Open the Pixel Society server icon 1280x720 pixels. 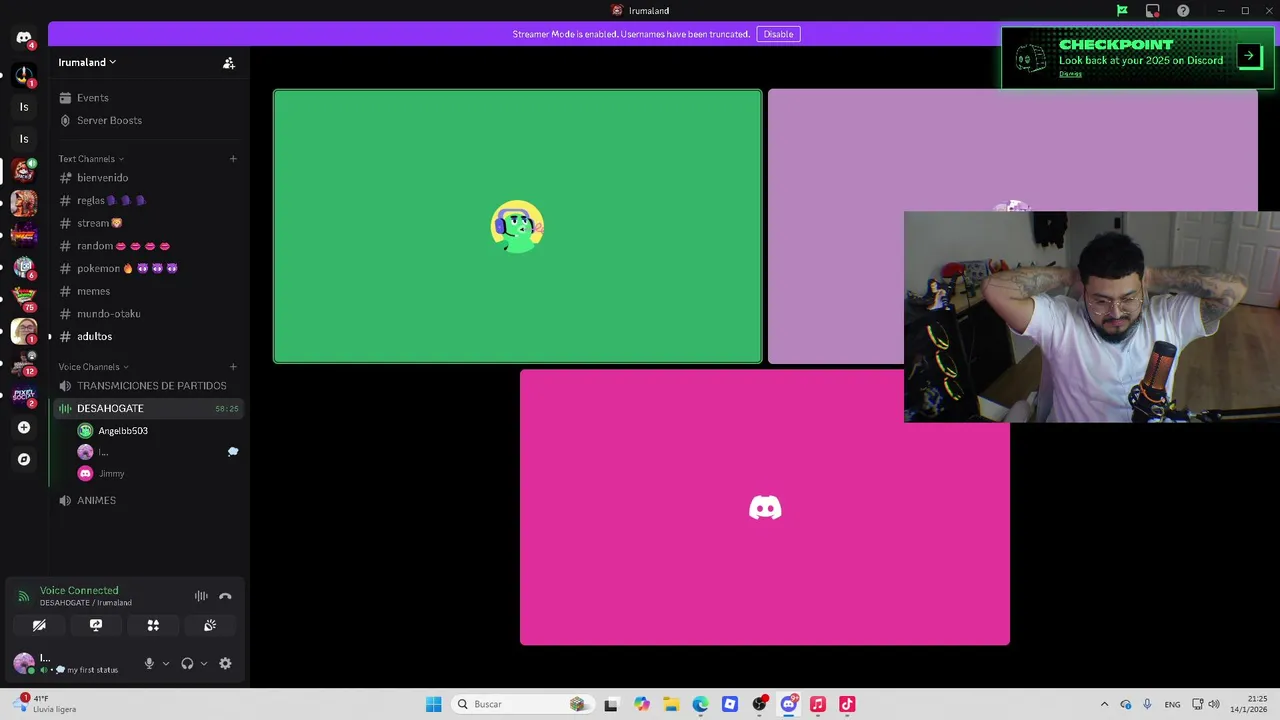coord(24,396)
